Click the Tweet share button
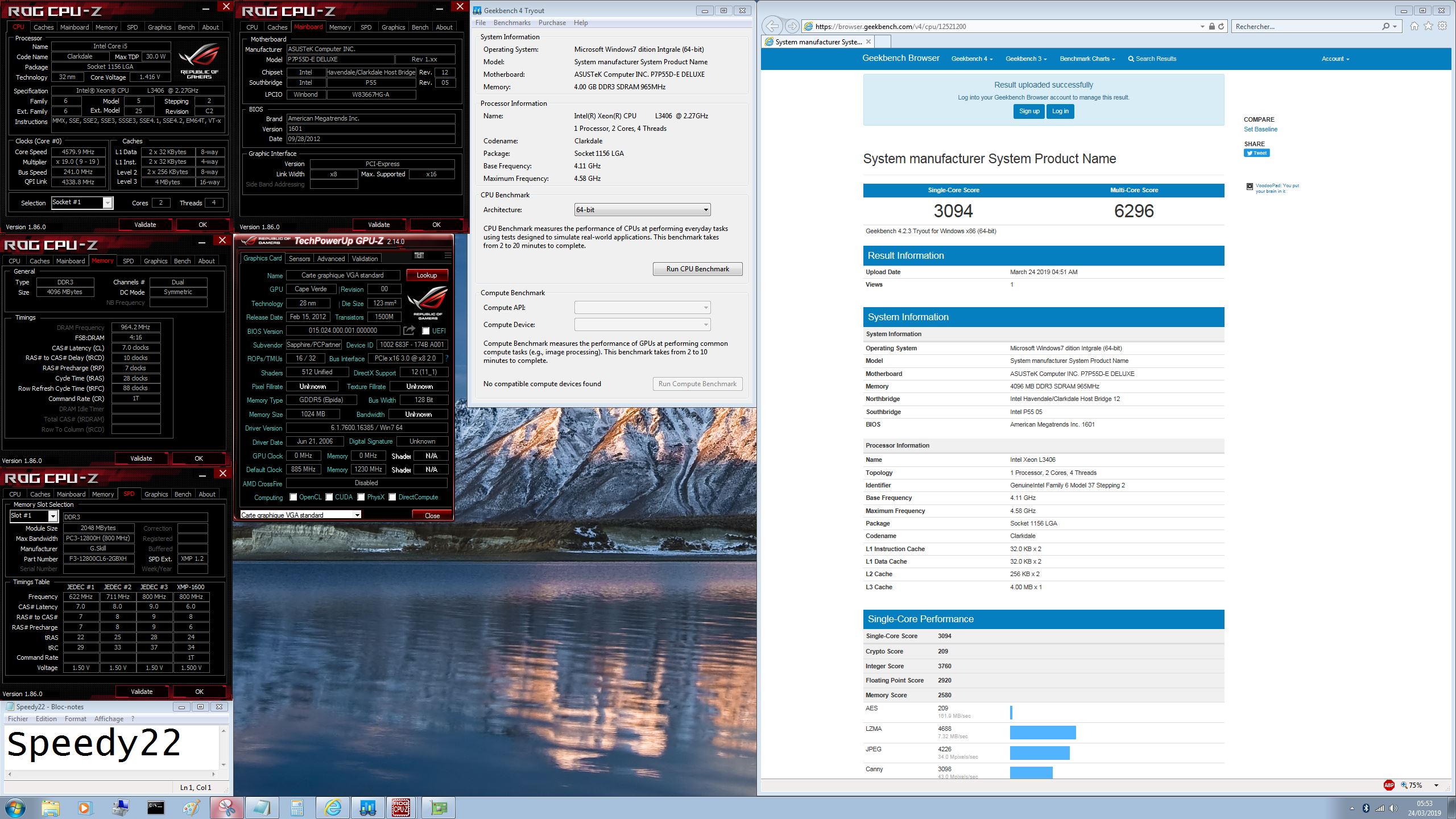The width and height of the screenshot is (1456, 819). coord(1257,152)
